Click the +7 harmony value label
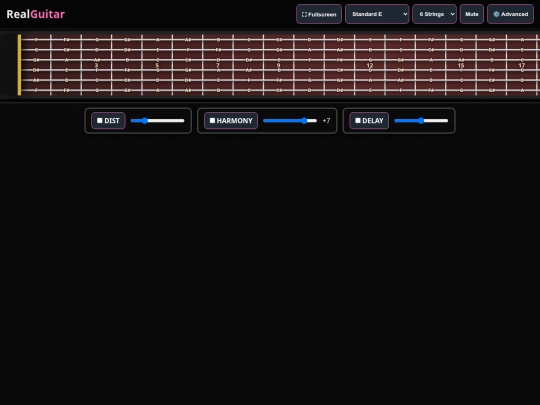Image resolution: width=540 pixels, height=405 pixels. tap(326, 121)
